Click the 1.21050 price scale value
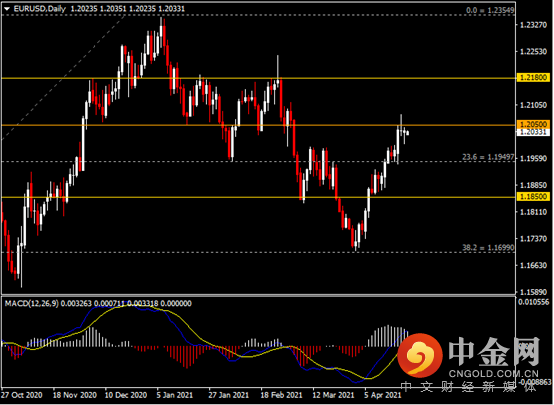 point(533,105)
